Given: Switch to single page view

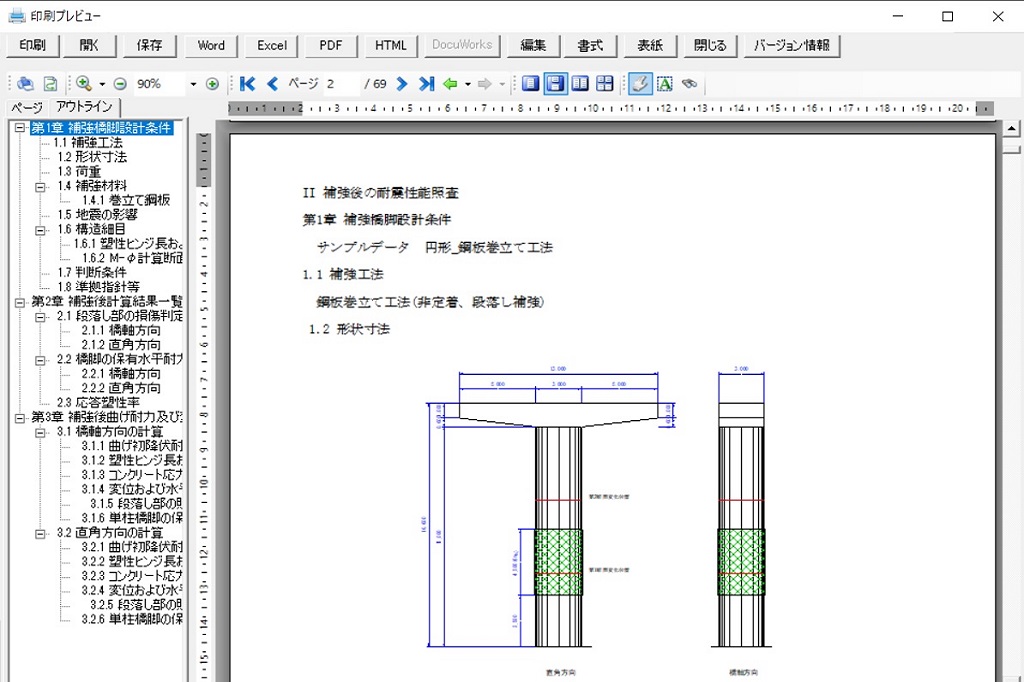Looking at the screenshot, I should tap(530, 84).
